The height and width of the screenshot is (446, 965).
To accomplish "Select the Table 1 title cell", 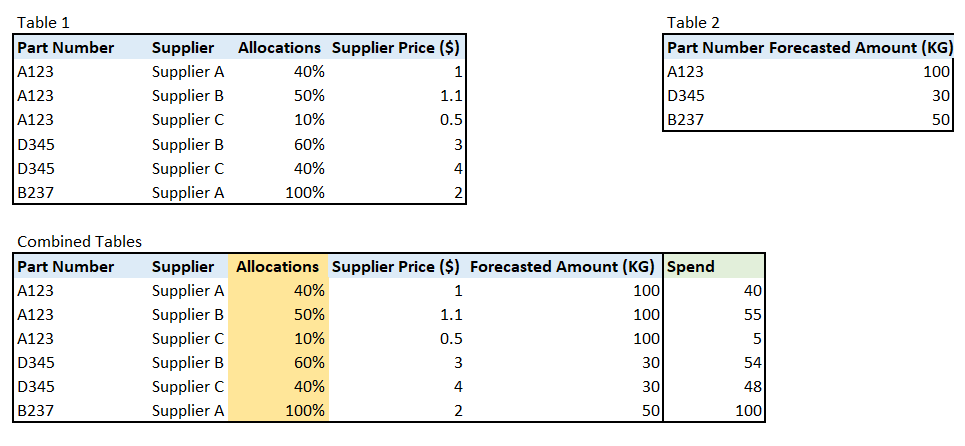I will point(44,23).
